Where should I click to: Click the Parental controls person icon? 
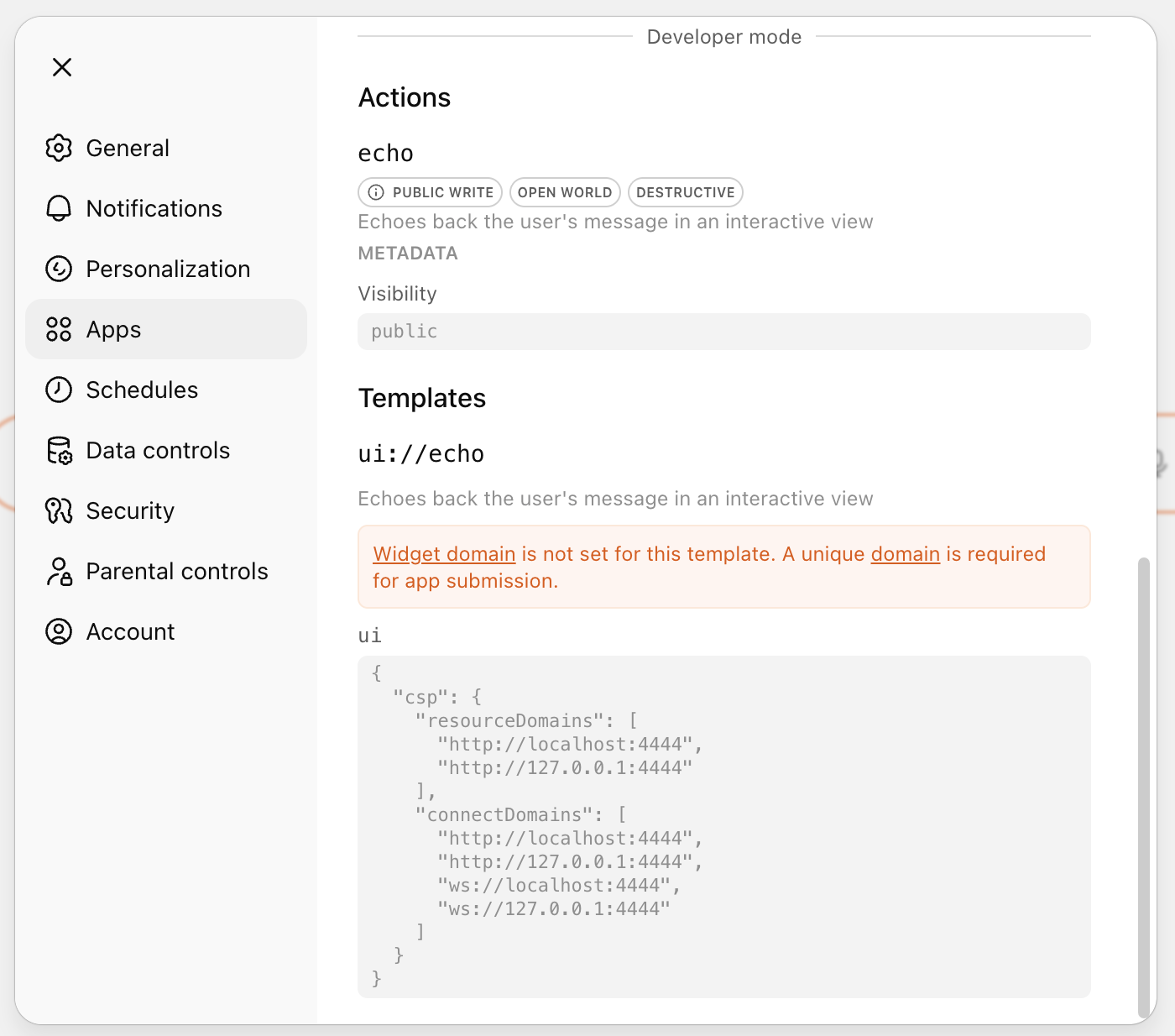tap(59, 571)
